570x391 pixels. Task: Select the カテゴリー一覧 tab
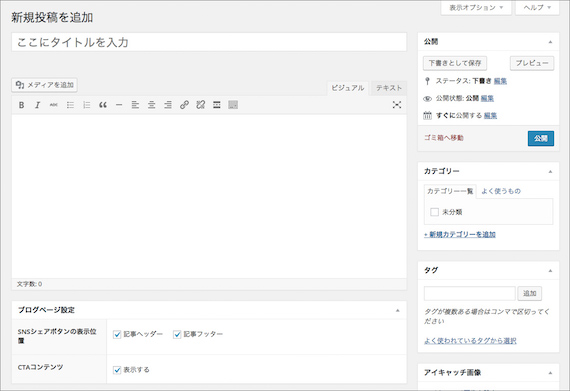pyautogui.click(x=450, y=191)
